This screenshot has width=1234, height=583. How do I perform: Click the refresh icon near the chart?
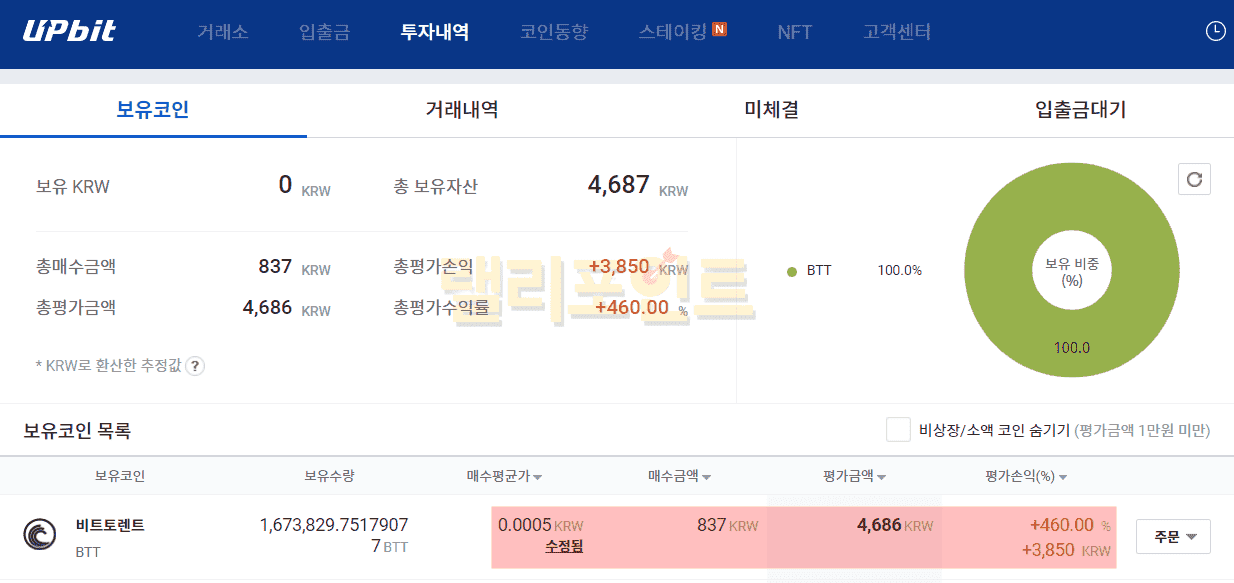tap(1193, 180)
